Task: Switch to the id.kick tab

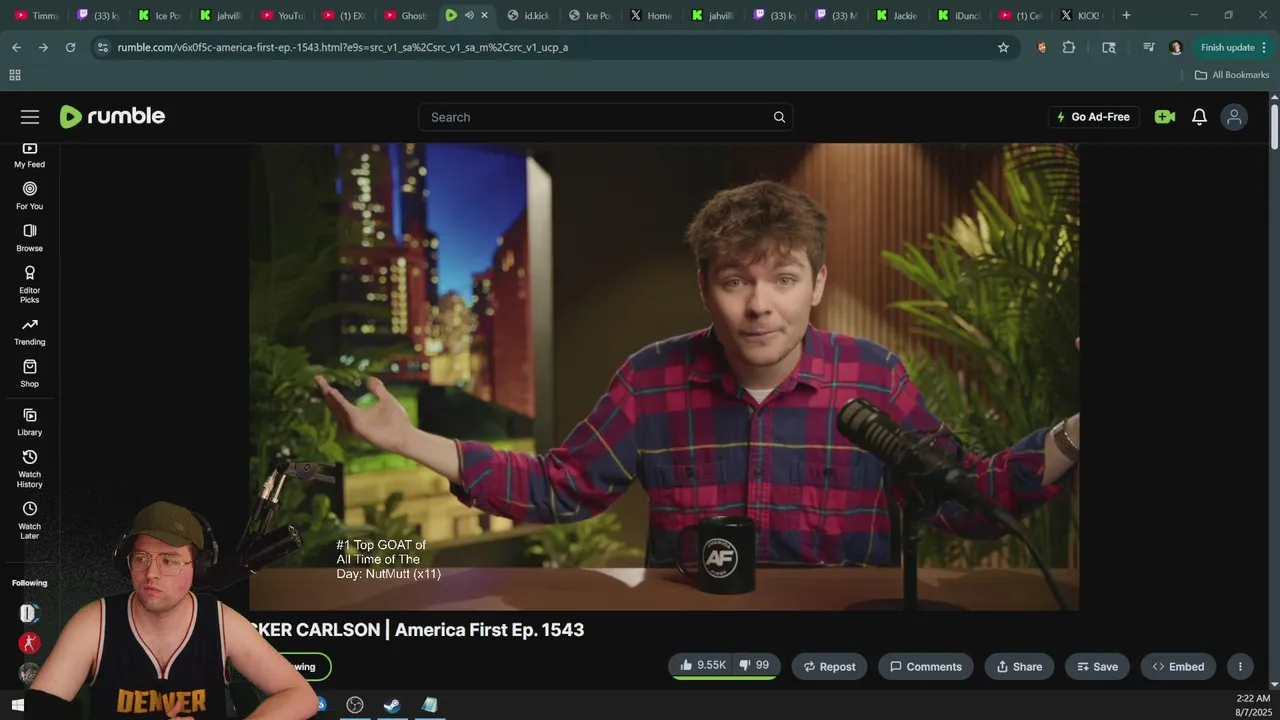Action: (x=530, y=15)
